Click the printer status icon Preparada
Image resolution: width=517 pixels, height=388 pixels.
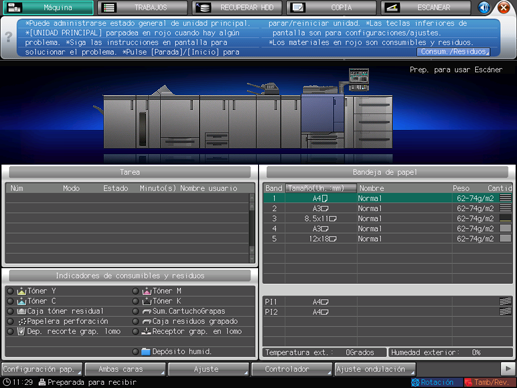[42, 382]
